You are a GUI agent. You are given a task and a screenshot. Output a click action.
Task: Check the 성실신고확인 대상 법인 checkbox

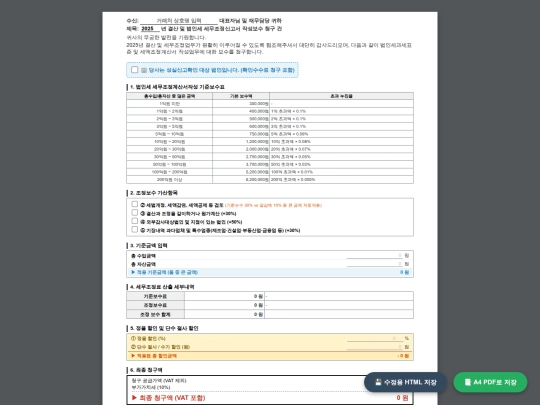135,70
